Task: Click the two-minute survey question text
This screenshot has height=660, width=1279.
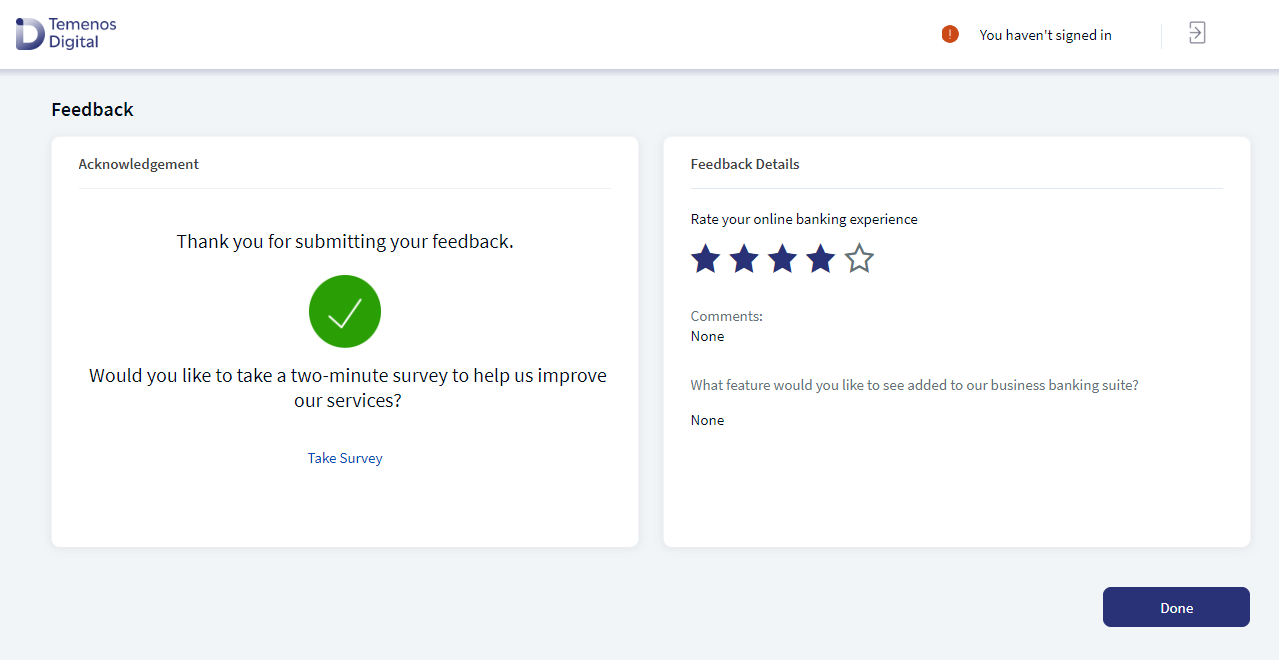Action: [x=347, y=388]
